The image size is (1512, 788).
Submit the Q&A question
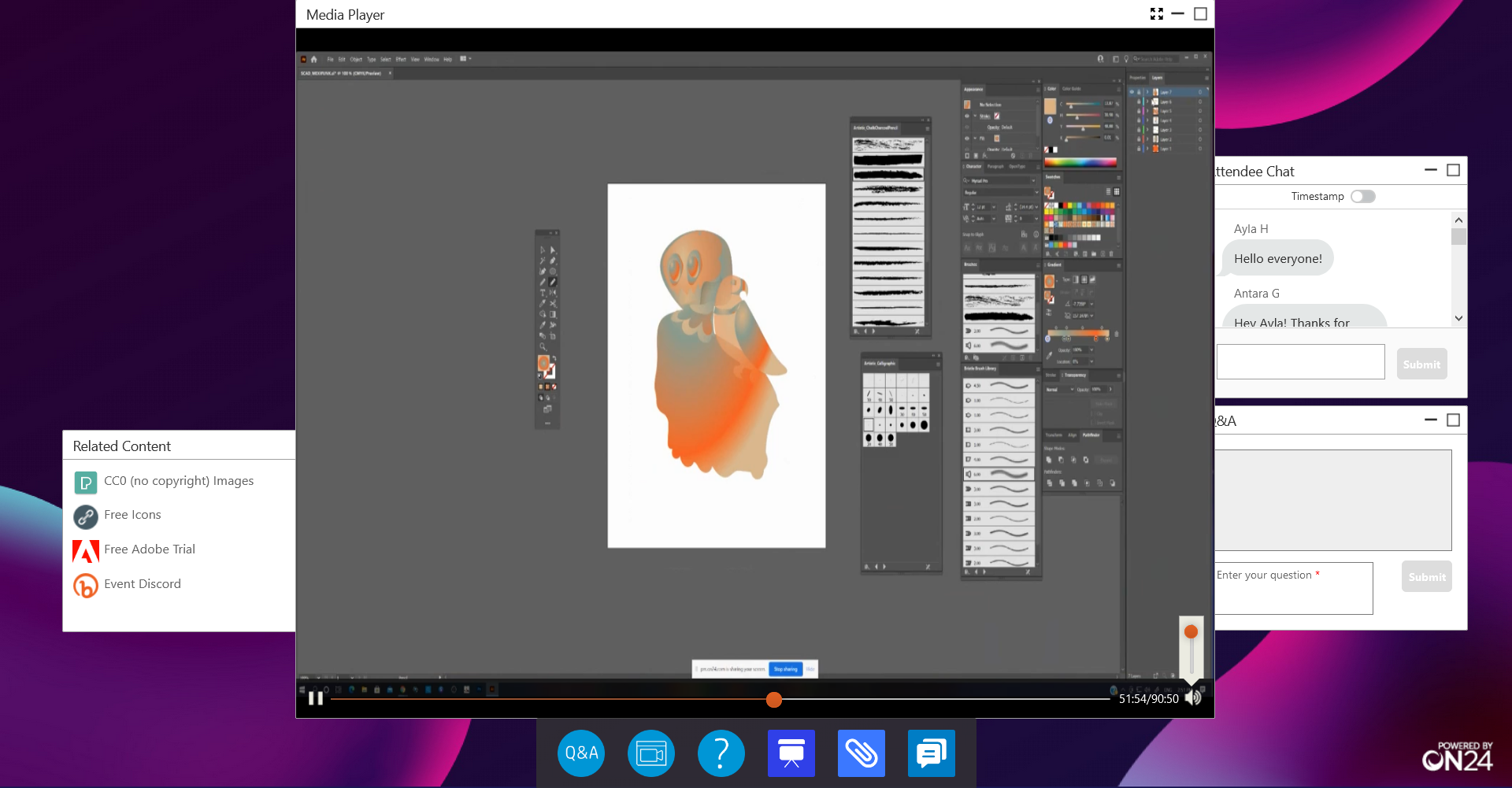click(1426, 576)
